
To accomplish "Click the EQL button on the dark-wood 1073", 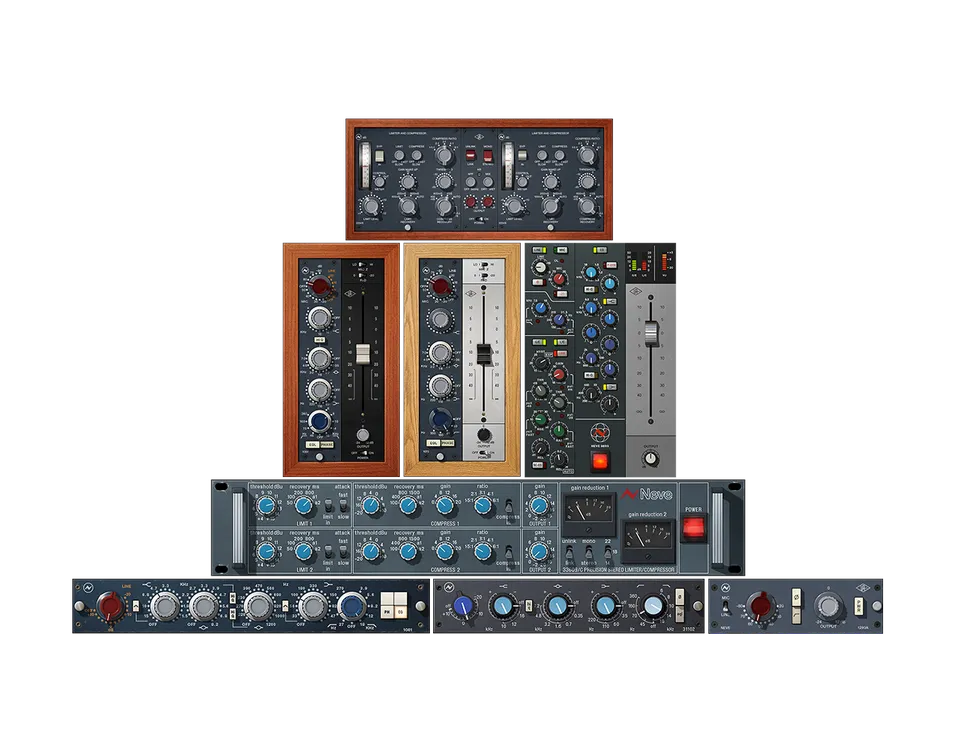I will [x=312, y=444].
